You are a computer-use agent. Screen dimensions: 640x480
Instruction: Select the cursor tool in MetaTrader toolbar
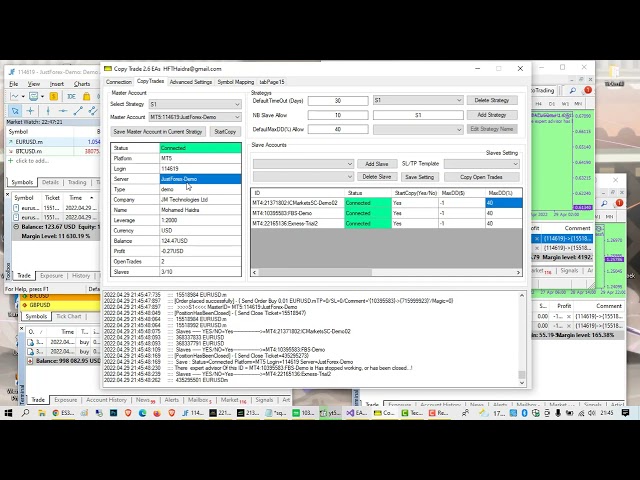pos(15,111)
